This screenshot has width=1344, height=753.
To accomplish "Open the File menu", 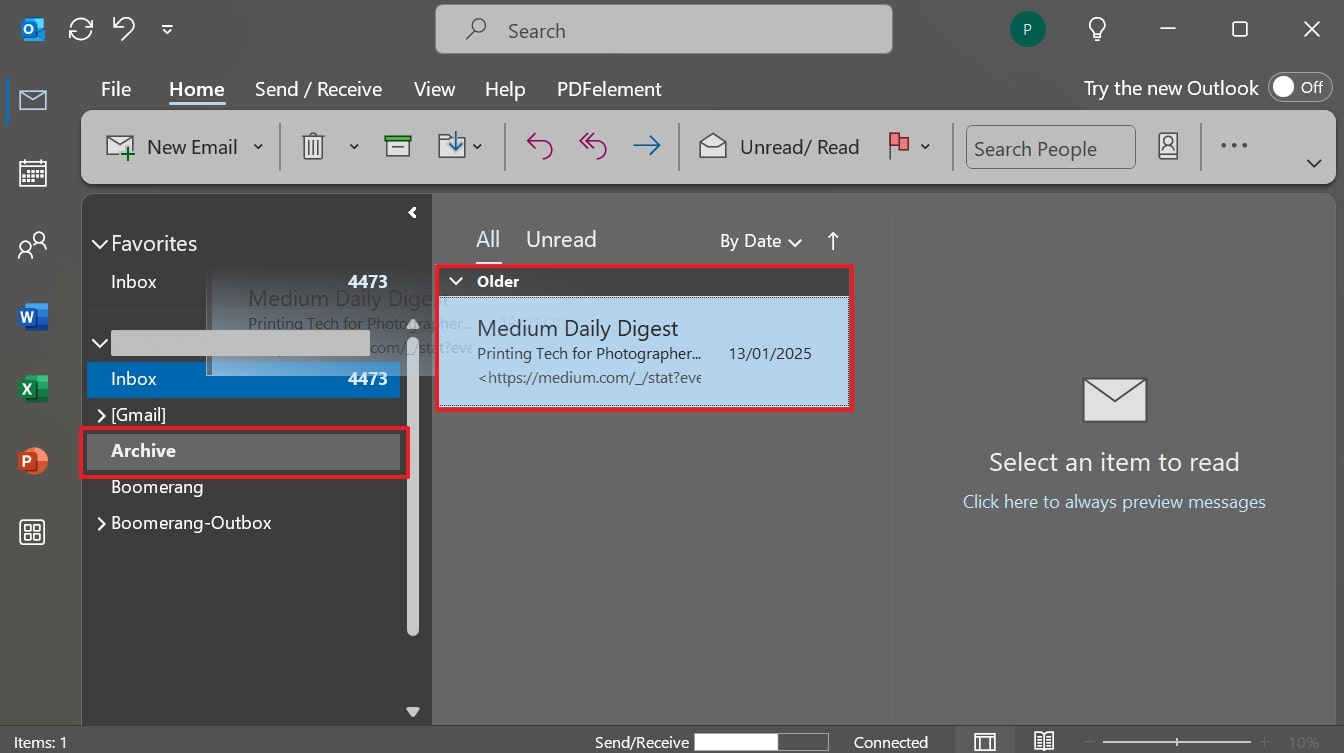I will 116,89.
